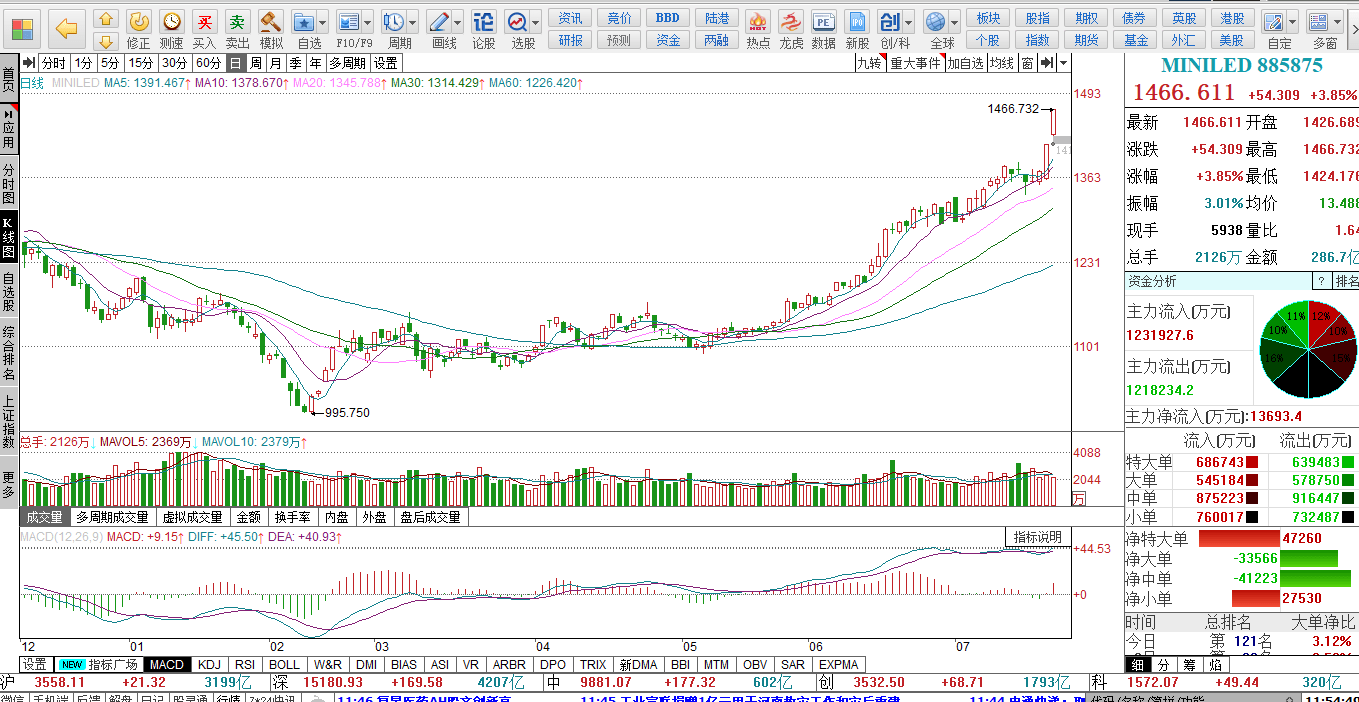Switch to the 换手率 turnover tab
The height and width of the screenshot is (702, 1359).
tap(292, 517)
